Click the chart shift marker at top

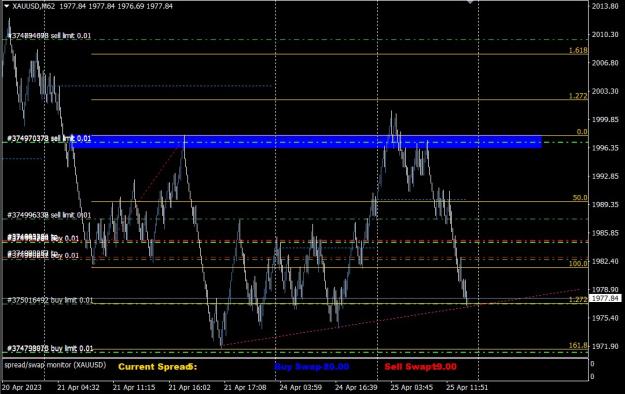[470, 2]
